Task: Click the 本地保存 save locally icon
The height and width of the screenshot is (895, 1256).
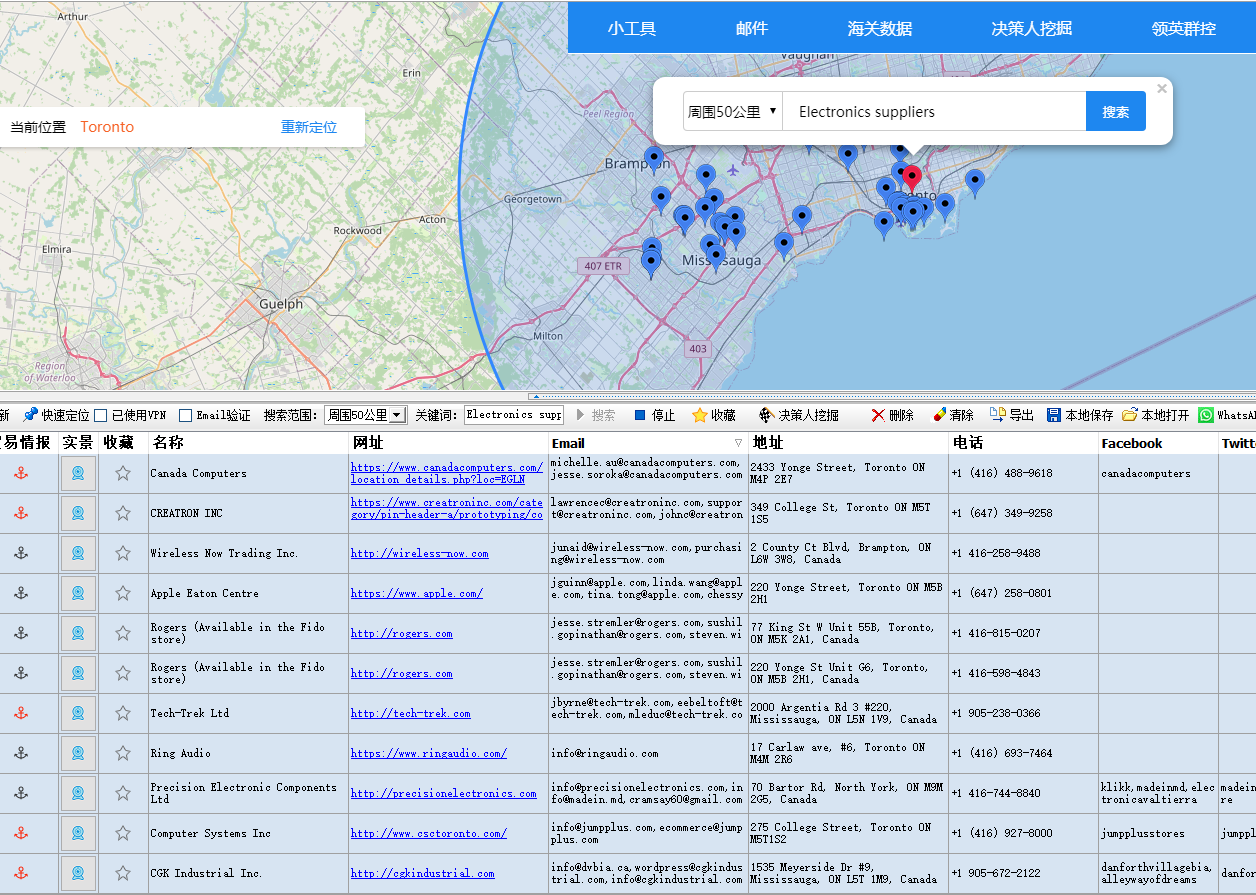Action: tap(1054, 415)
